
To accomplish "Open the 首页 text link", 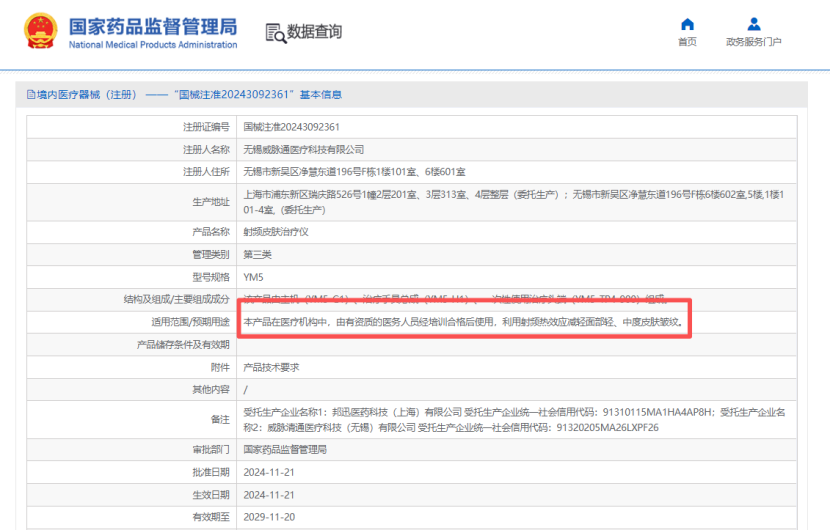I will (x=687, y=42).
